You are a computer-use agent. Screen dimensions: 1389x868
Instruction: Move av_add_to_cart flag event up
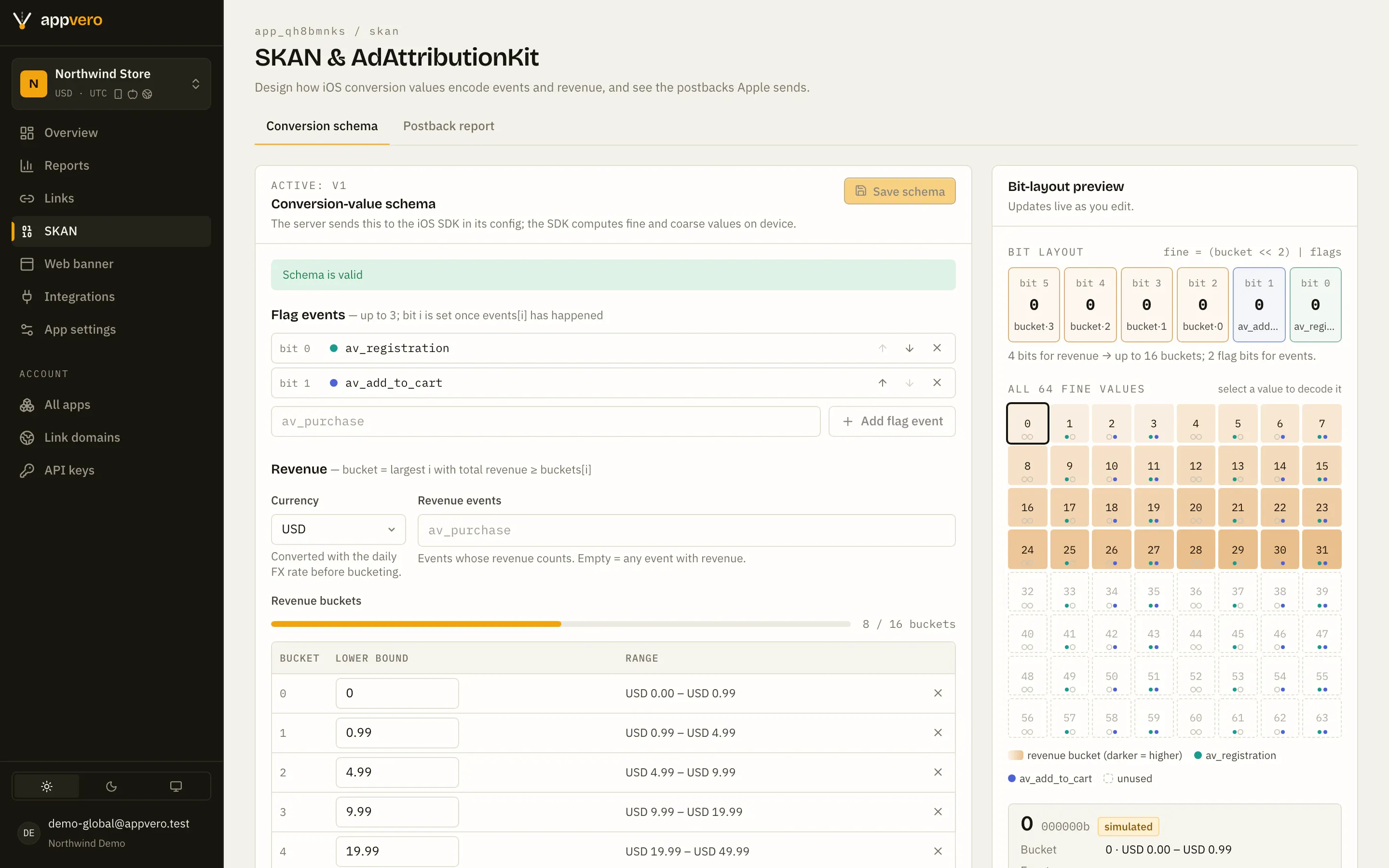point(883,383)
